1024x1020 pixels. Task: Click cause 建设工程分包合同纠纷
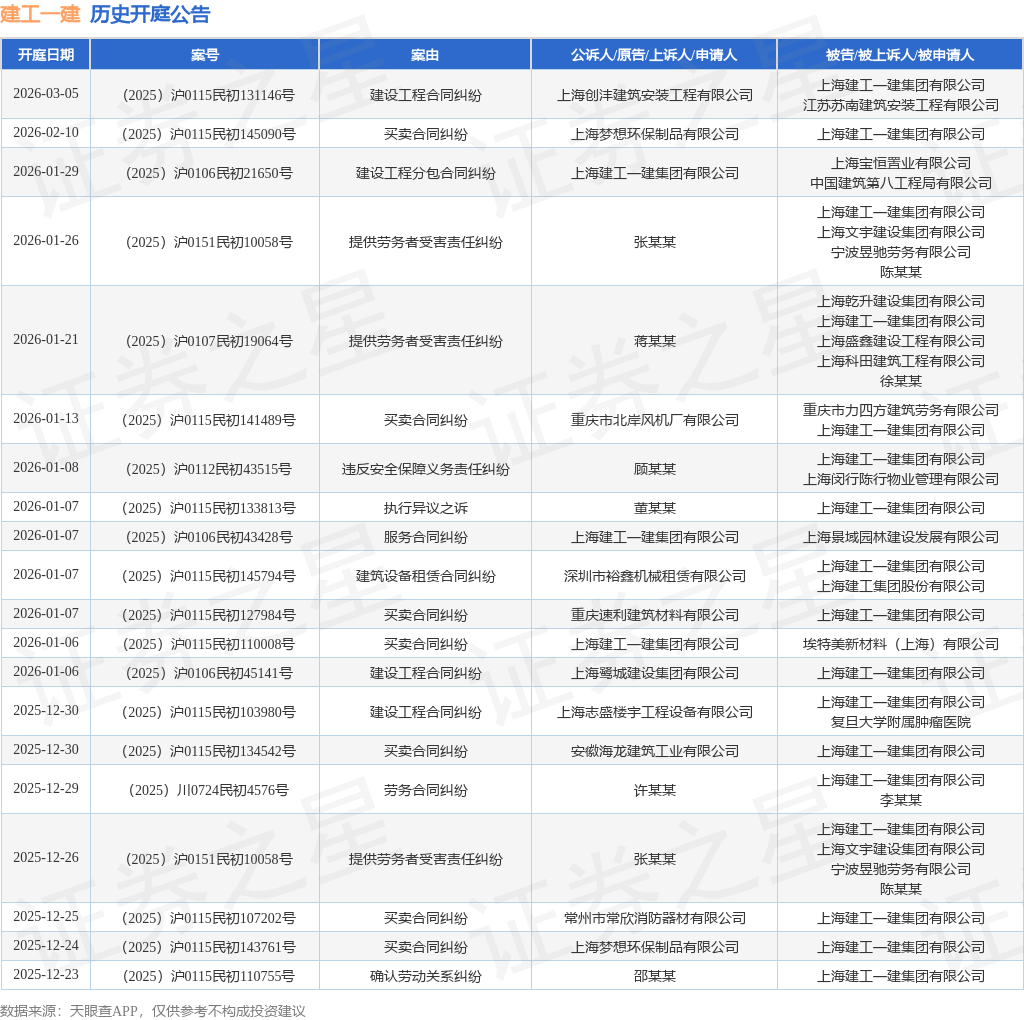pyautogui.click(x=425, y=173)
